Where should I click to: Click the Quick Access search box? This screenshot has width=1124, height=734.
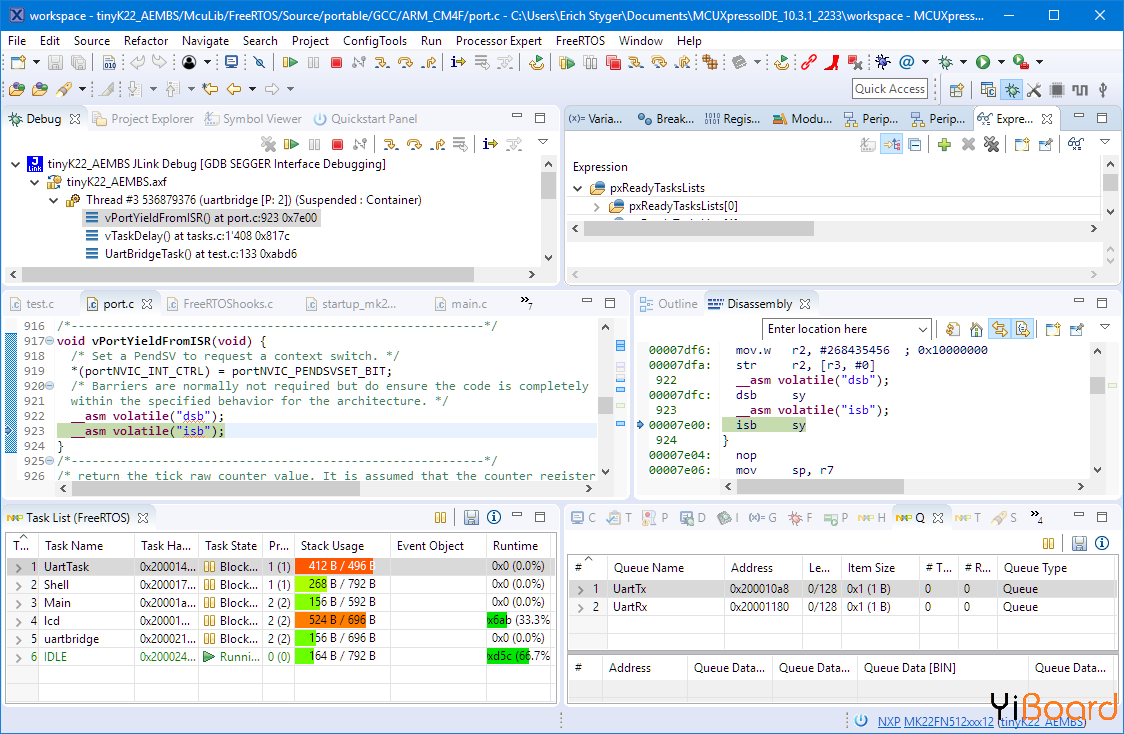(x=890, y=89)
